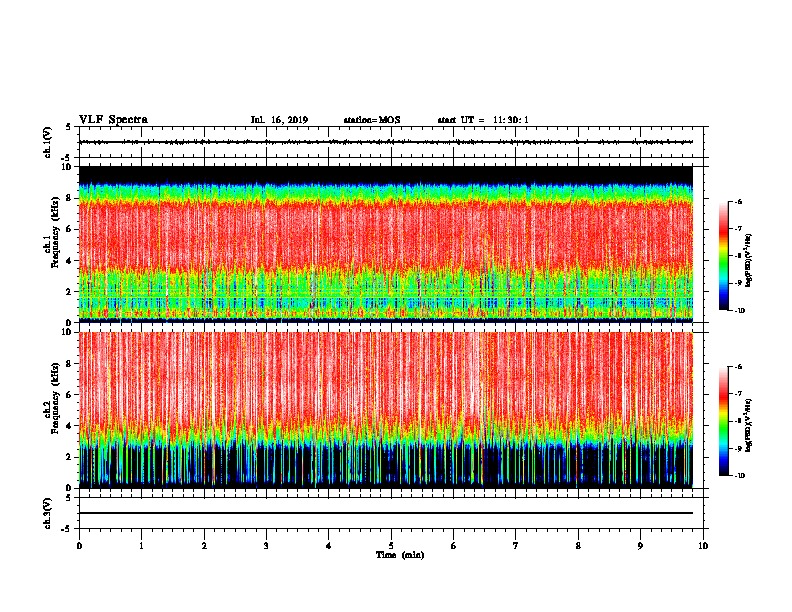
Task: Click the "6" tick label on time axis
Action: pyautogui.click(x=454, y=545)
